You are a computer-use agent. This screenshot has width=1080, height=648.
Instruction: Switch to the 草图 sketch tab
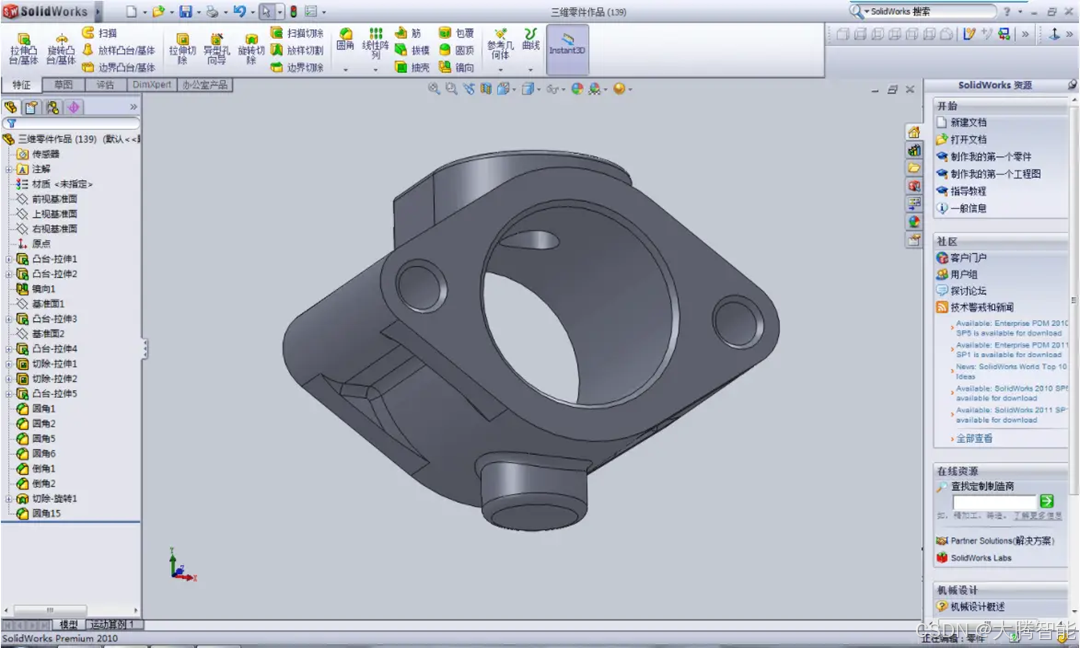click(x=63, y=85)
